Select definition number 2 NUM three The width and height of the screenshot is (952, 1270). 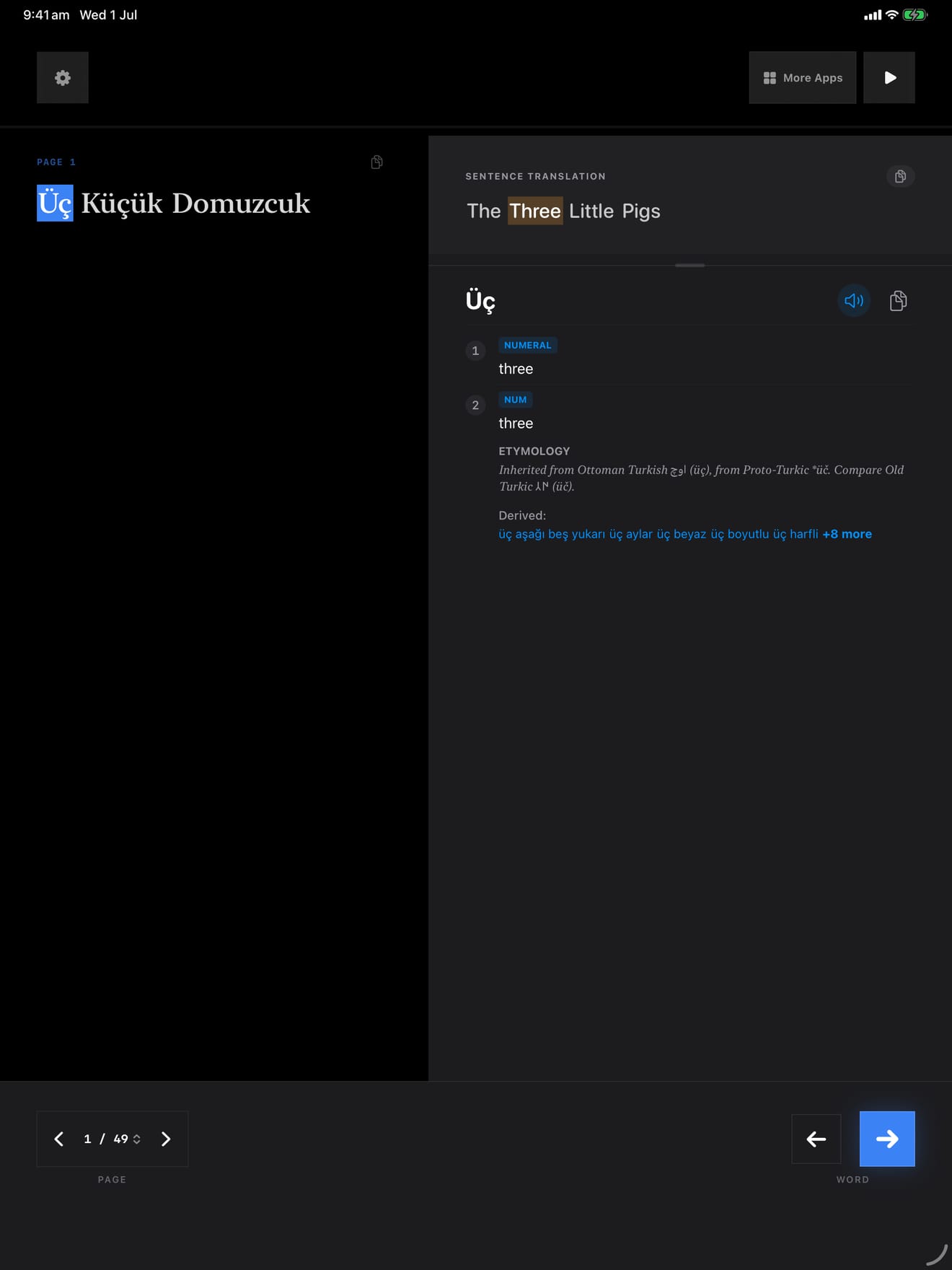pyautogui.click(x=689, y=412)
